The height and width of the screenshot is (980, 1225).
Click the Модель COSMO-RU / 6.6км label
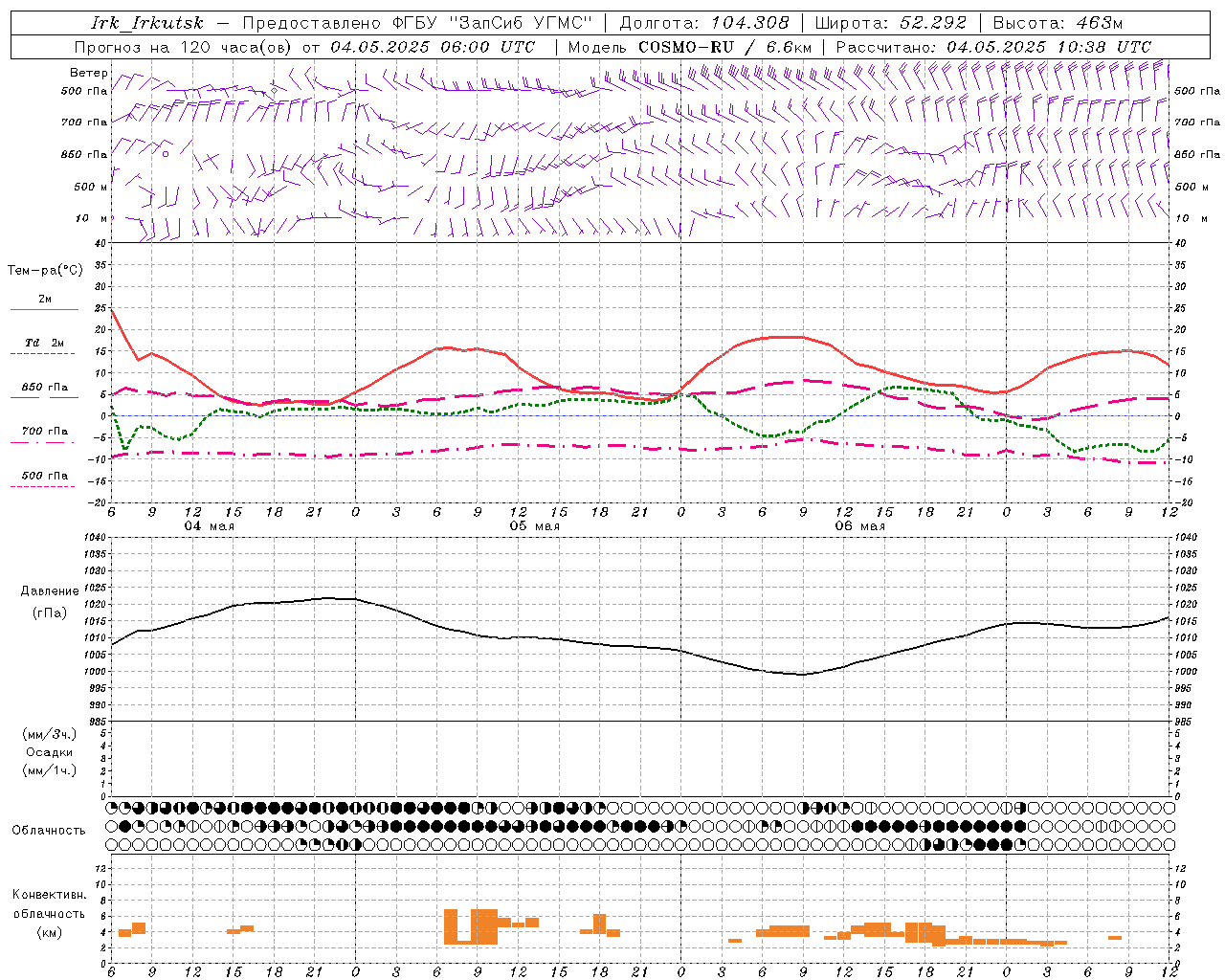(690, 47)
